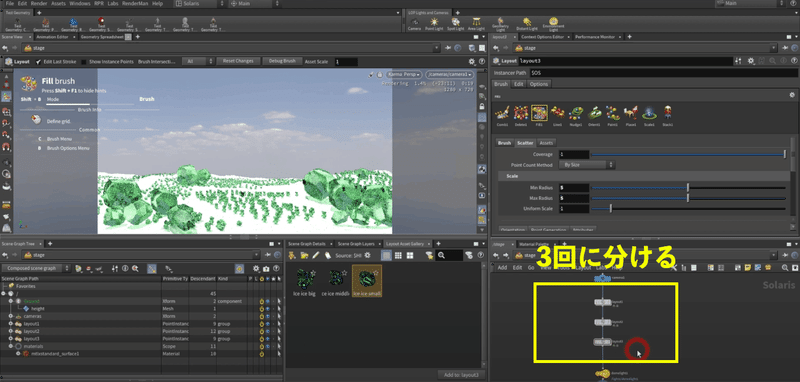Image resolution: width=800 pixels, height=382 pixels.
Task: Click the Reset Changes button
Action: pos(238,61)
